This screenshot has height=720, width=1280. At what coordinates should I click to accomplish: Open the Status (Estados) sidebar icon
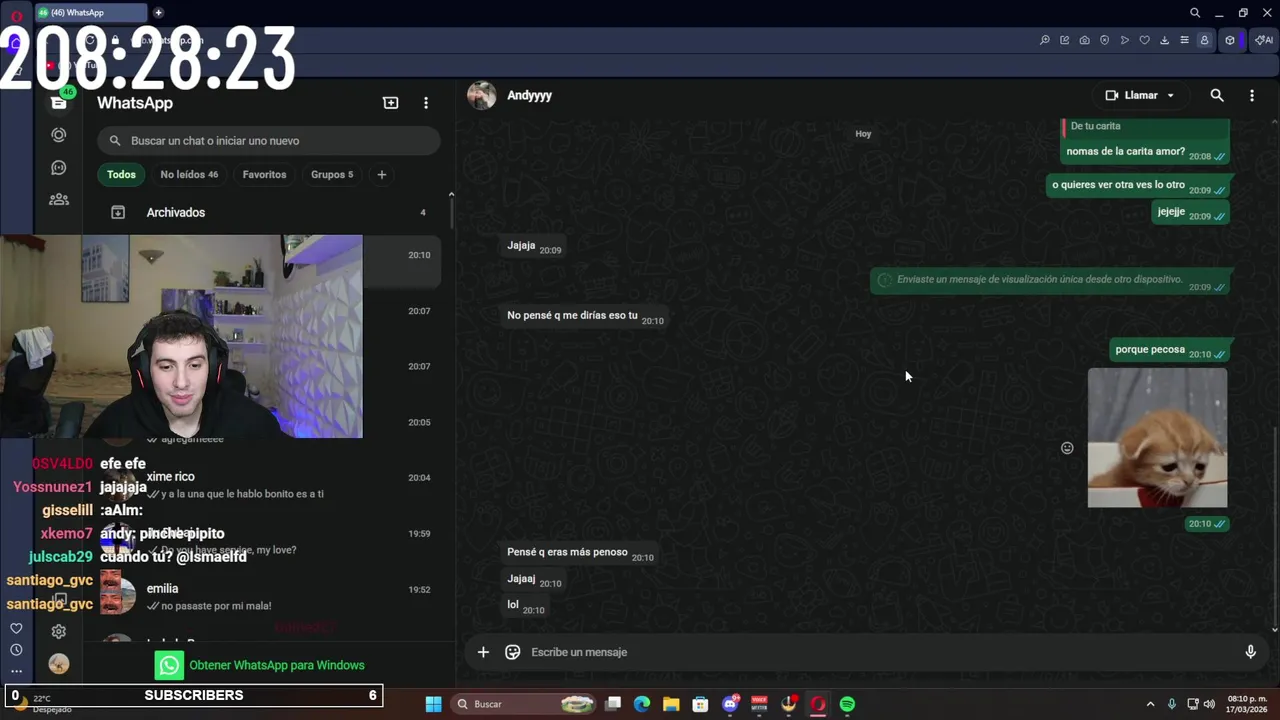[x=59, y=135]
